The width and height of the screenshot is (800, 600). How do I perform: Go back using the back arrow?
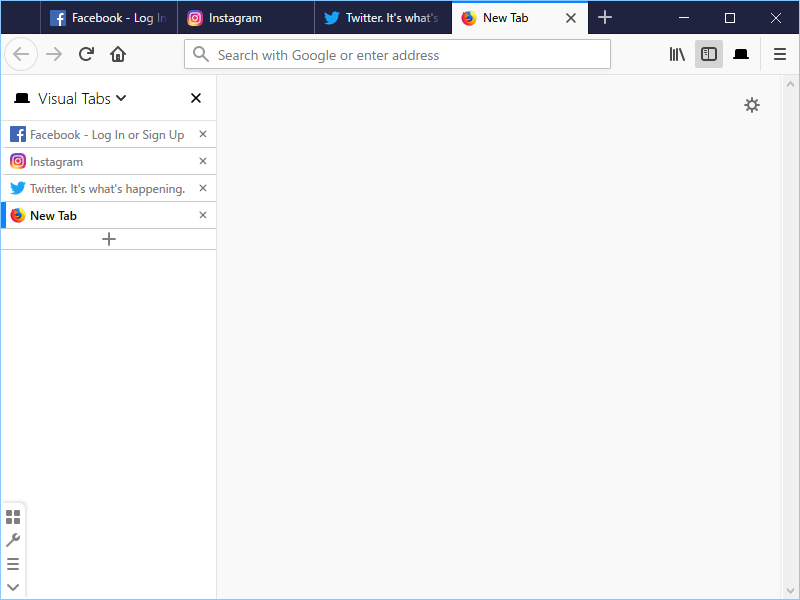point(21,54)
